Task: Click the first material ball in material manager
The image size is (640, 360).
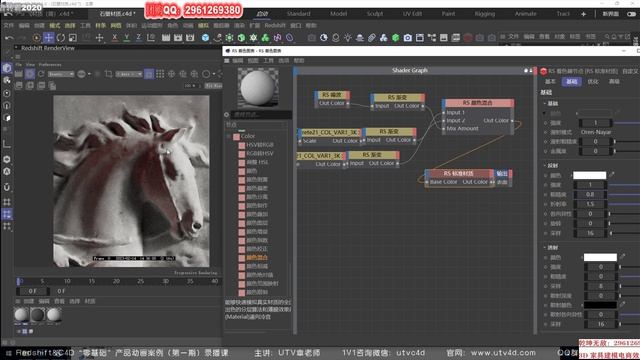Action: coord(21,315)
